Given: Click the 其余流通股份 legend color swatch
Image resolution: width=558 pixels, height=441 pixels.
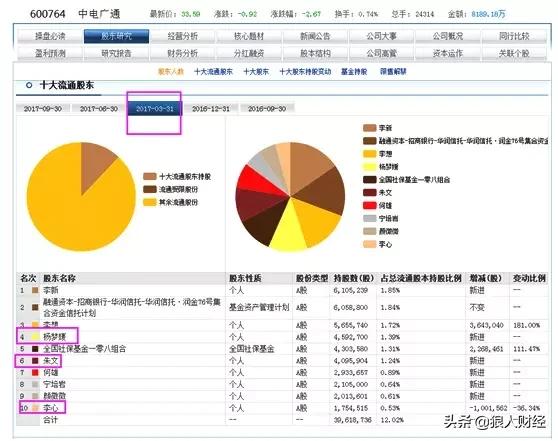Looking at the screenshot, I should click(150, 202).
